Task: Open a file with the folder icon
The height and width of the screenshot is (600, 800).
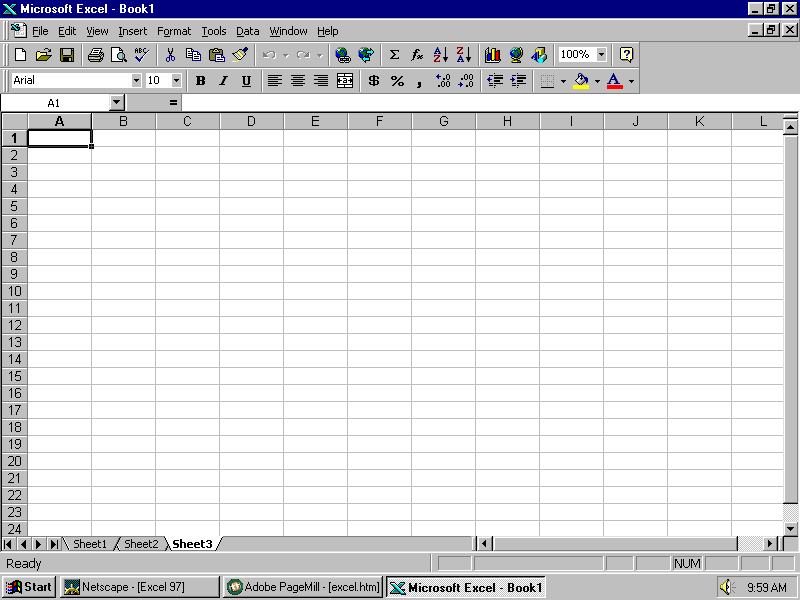Action: (44, 55)
